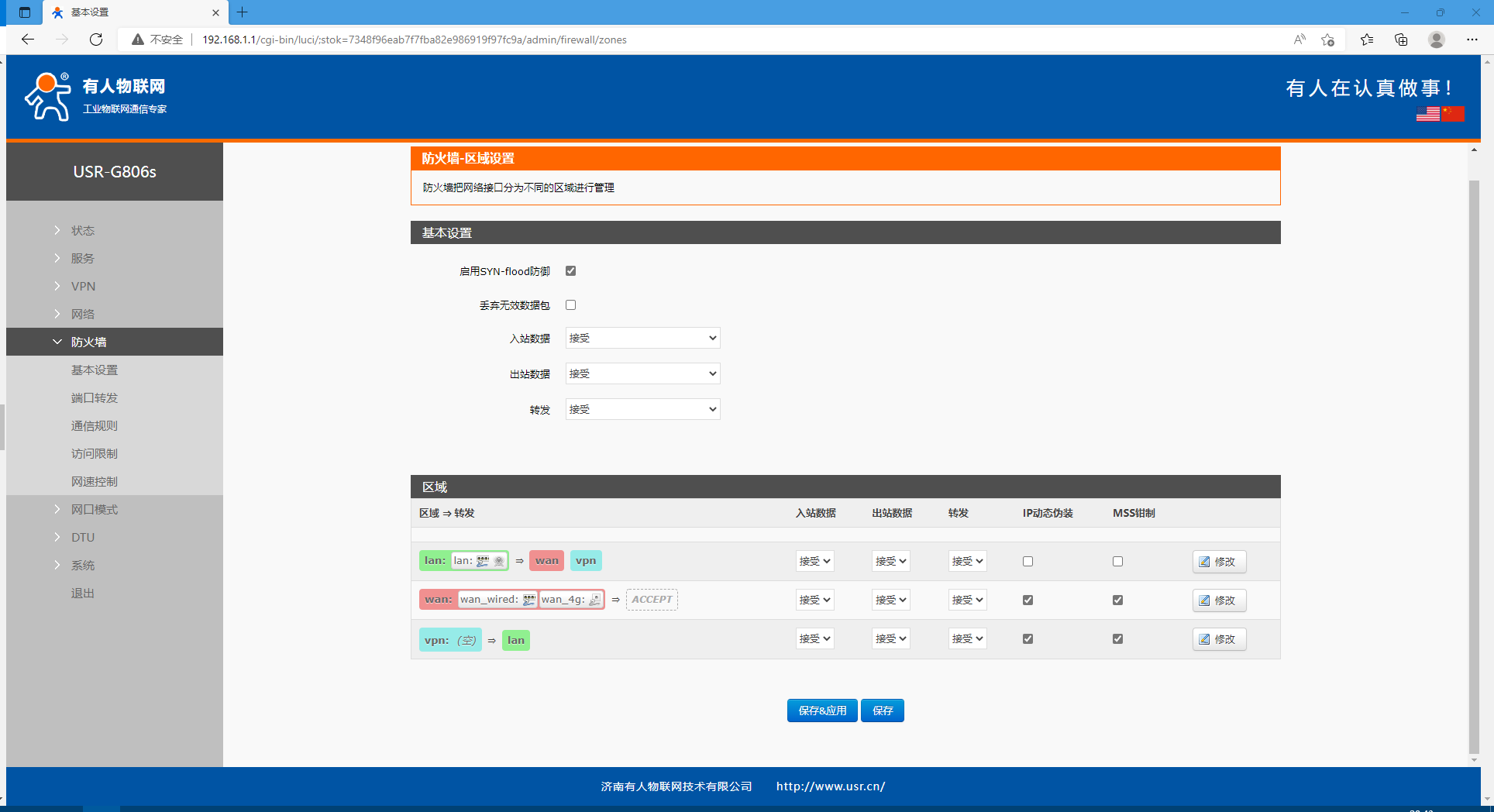Click the Chinese flag language icon

tap(1453, 114)
